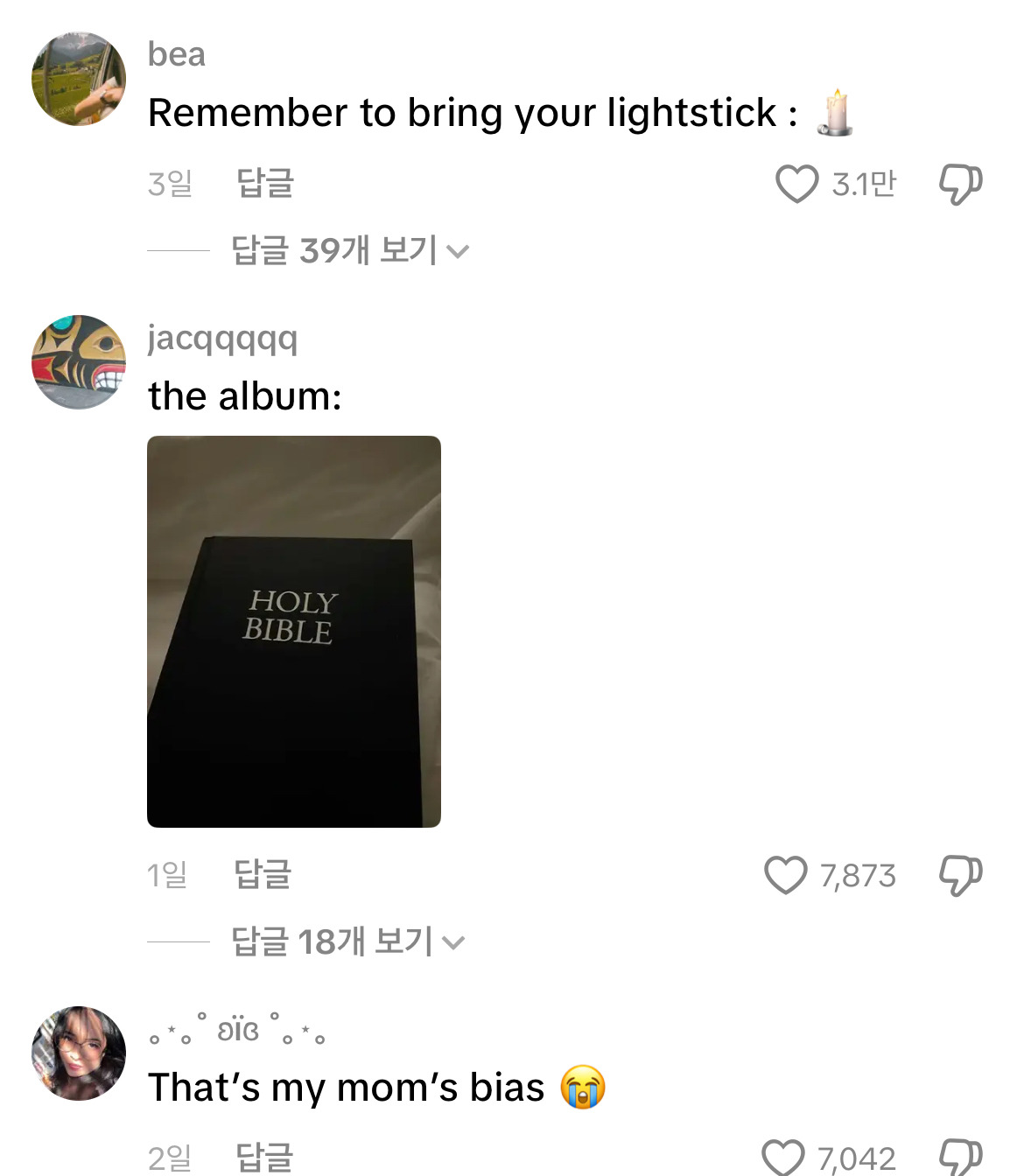Tap the username bea

(x=177, y=54)
